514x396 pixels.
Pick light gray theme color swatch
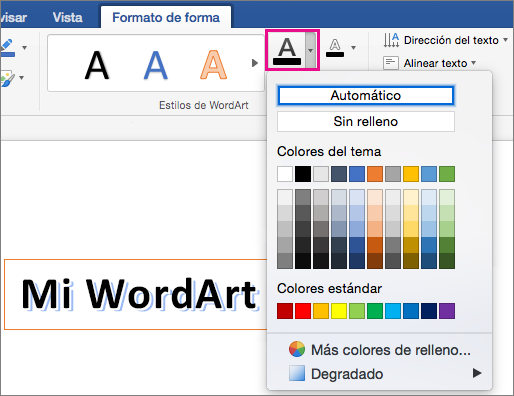point(321,174)
